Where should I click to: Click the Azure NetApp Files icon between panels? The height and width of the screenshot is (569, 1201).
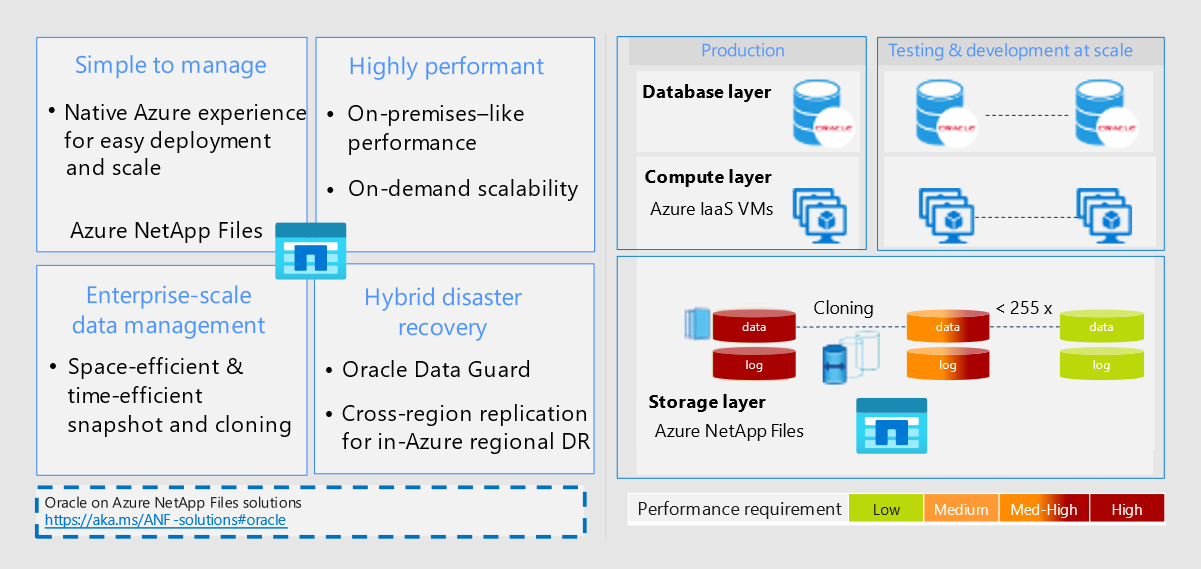(x=310, y=250)
